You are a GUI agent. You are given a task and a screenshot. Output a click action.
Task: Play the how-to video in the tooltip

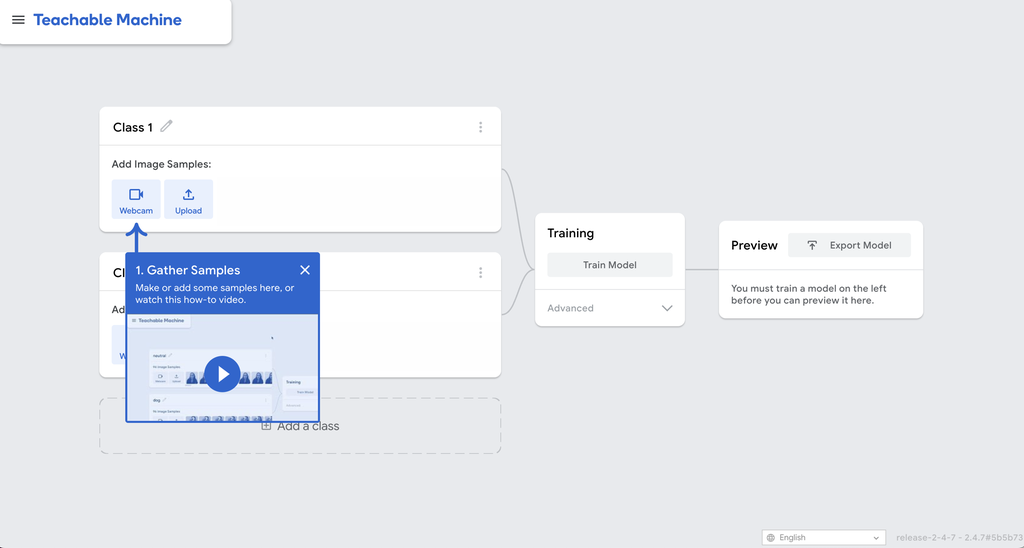click(222, 374)
